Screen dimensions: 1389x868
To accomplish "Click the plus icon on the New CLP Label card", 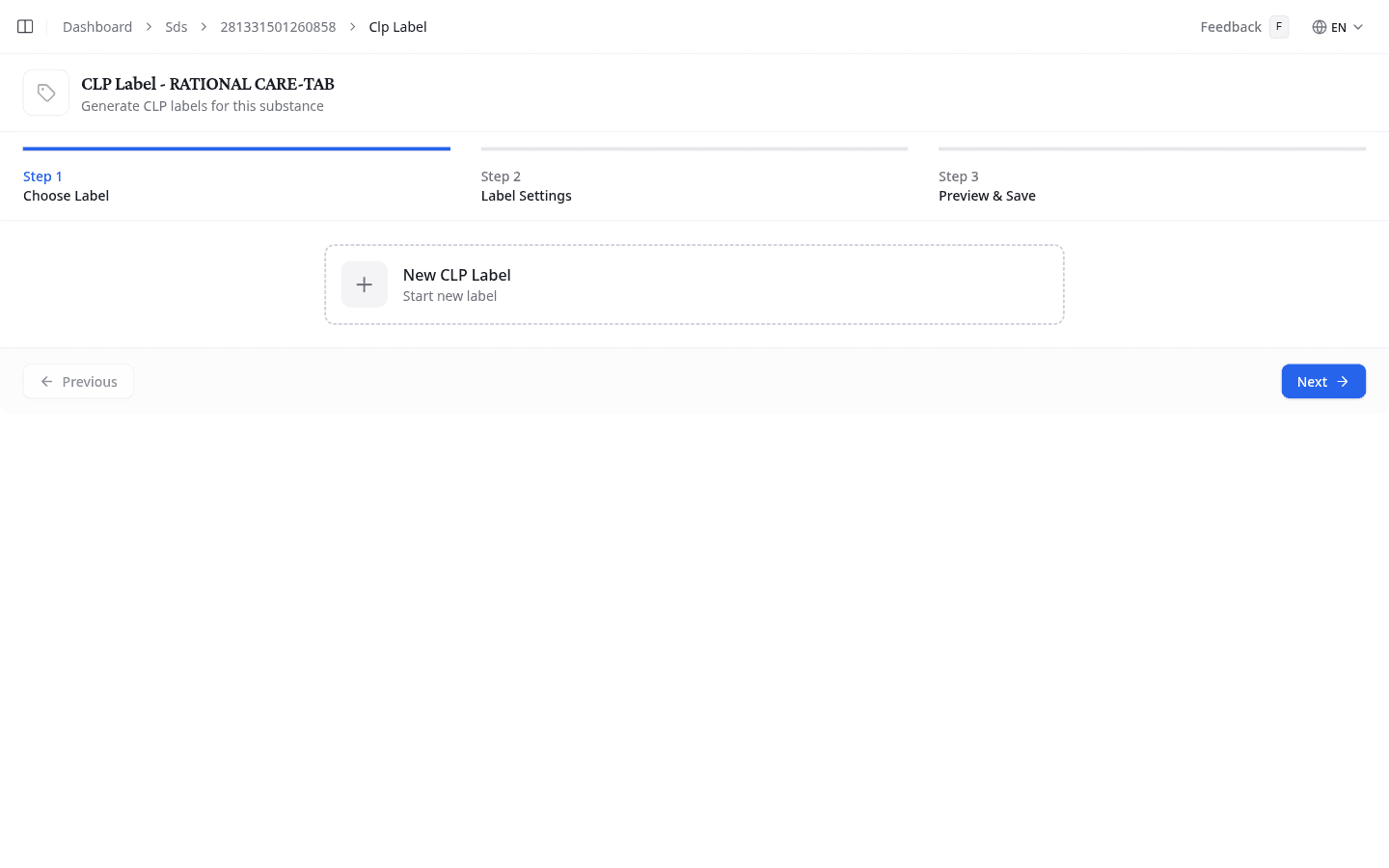I will click(364, 284).
